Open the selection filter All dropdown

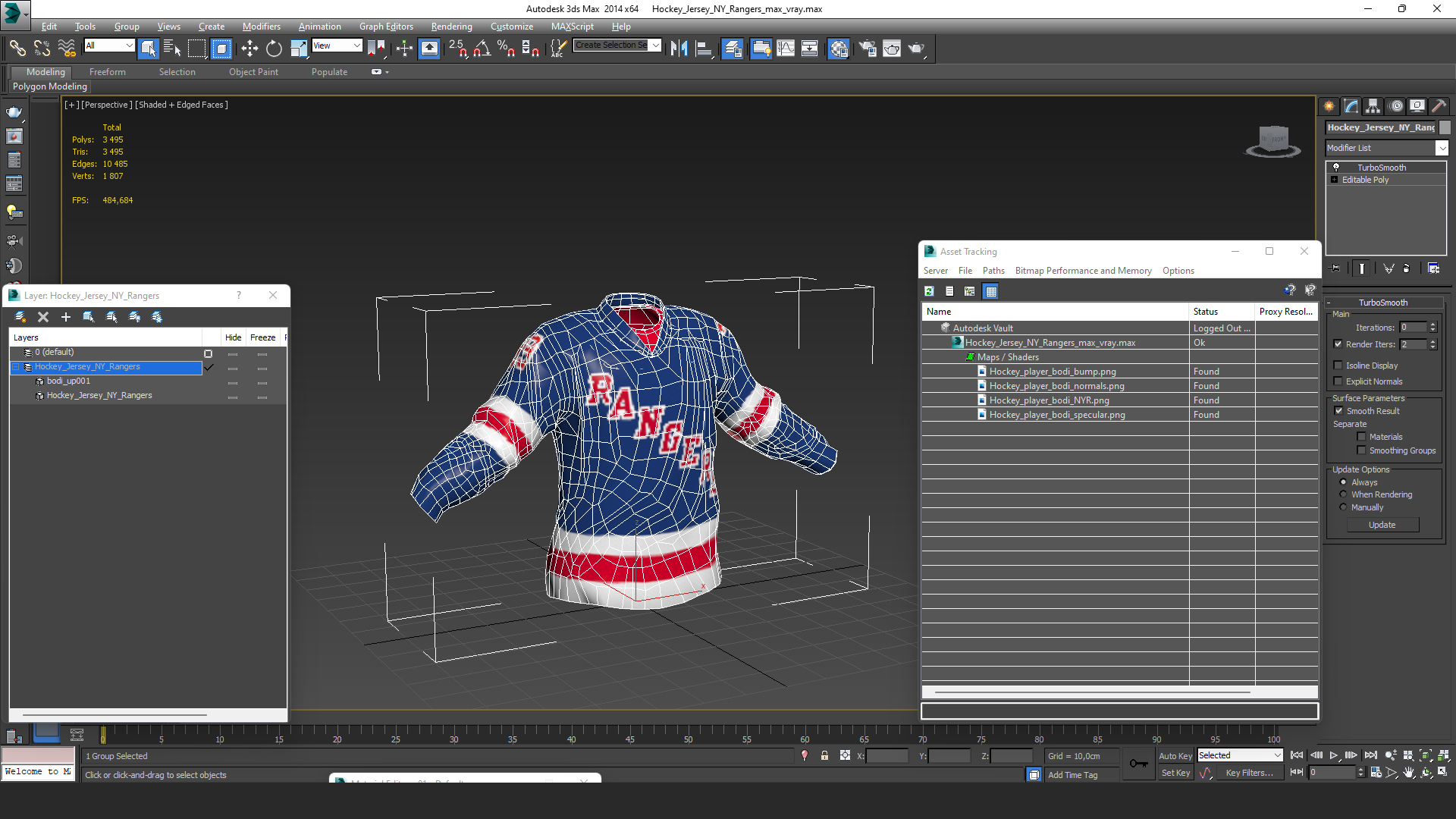pyautogui.click(x=130, y=45)
